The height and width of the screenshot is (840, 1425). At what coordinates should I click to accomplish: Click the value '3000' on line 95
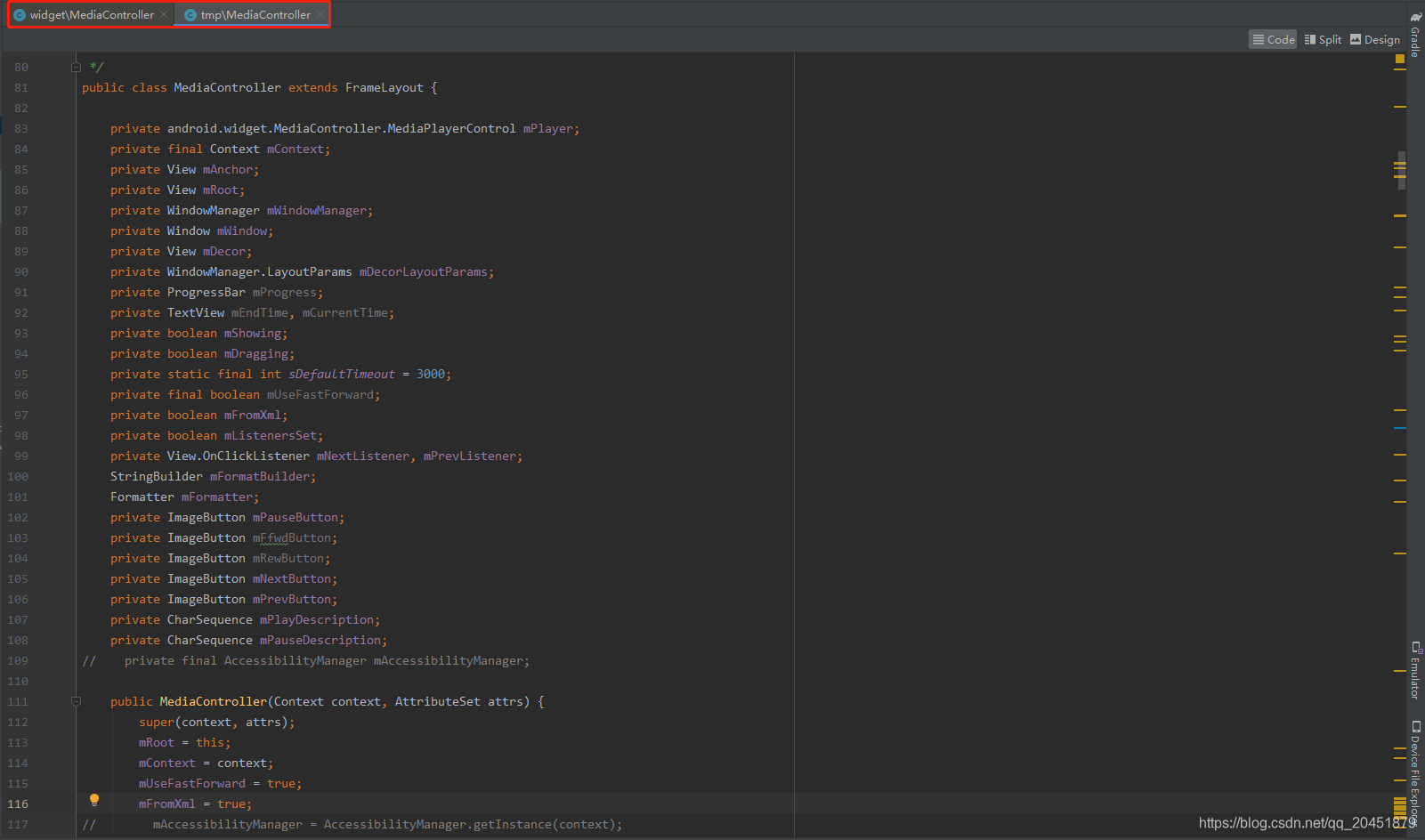point(430,374)
